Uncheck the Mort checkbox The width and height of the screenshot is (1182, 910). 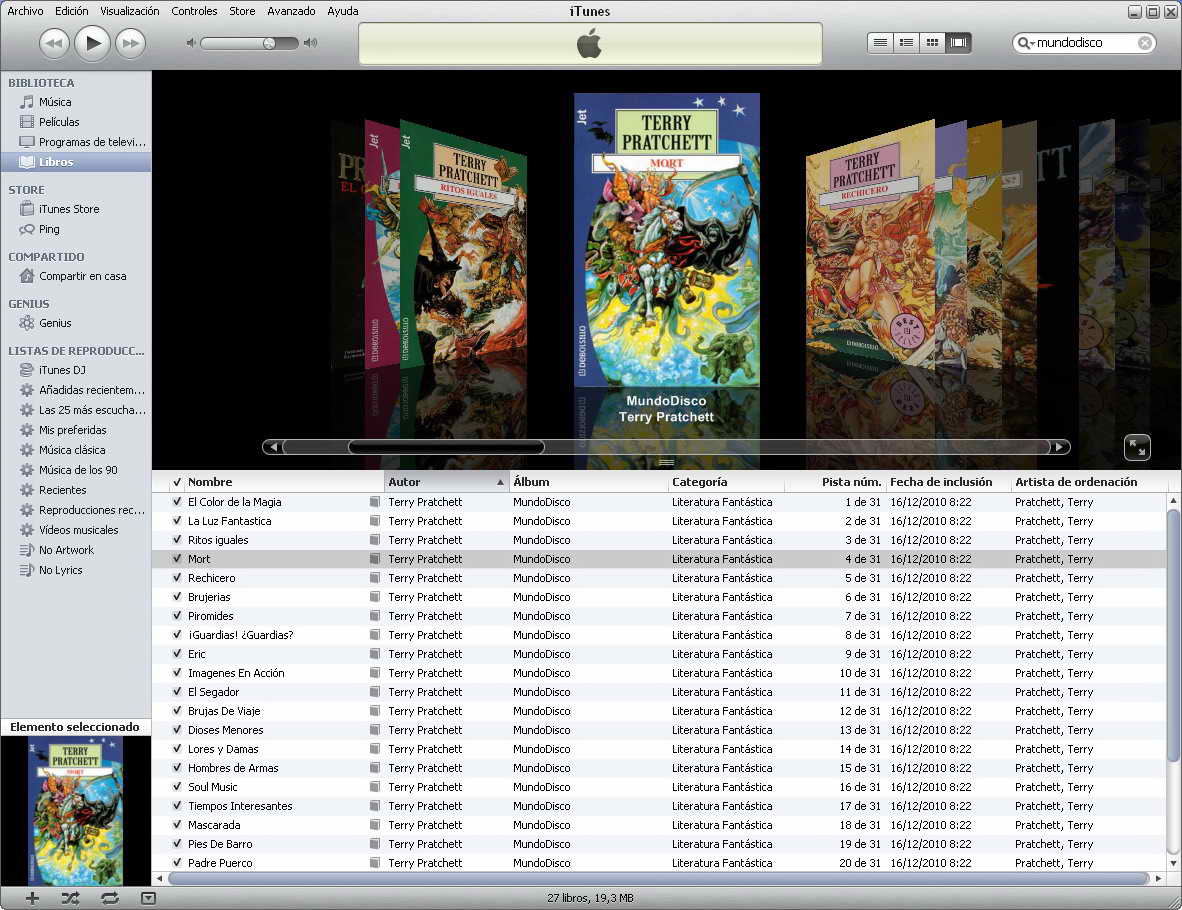pyautogui.click(x=177, y=559)
